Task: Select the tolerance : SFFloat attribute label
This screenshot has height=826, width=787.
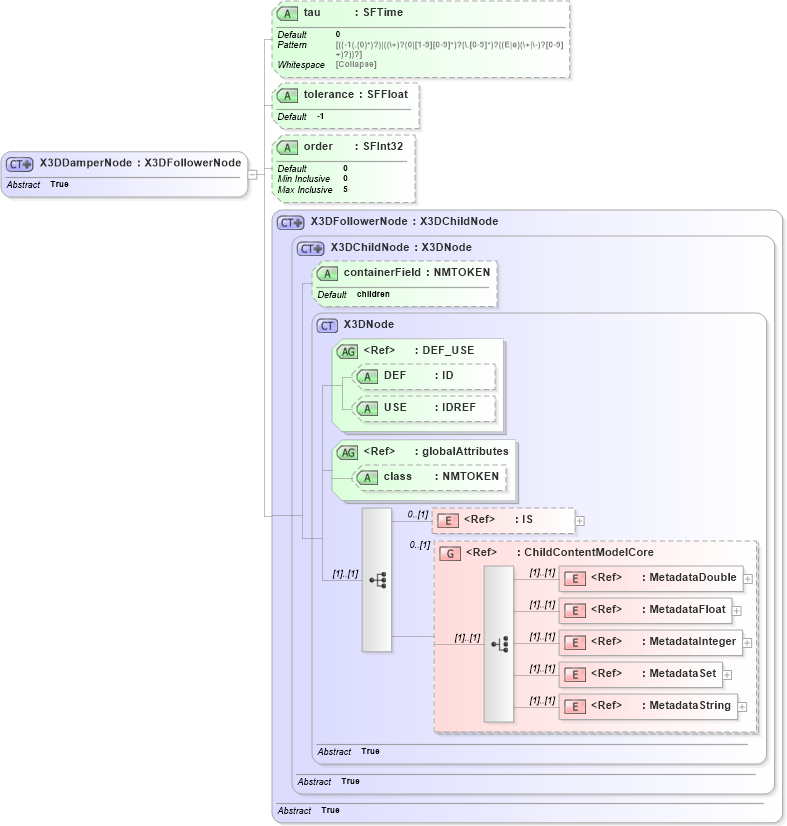Action: pos(356,95)
